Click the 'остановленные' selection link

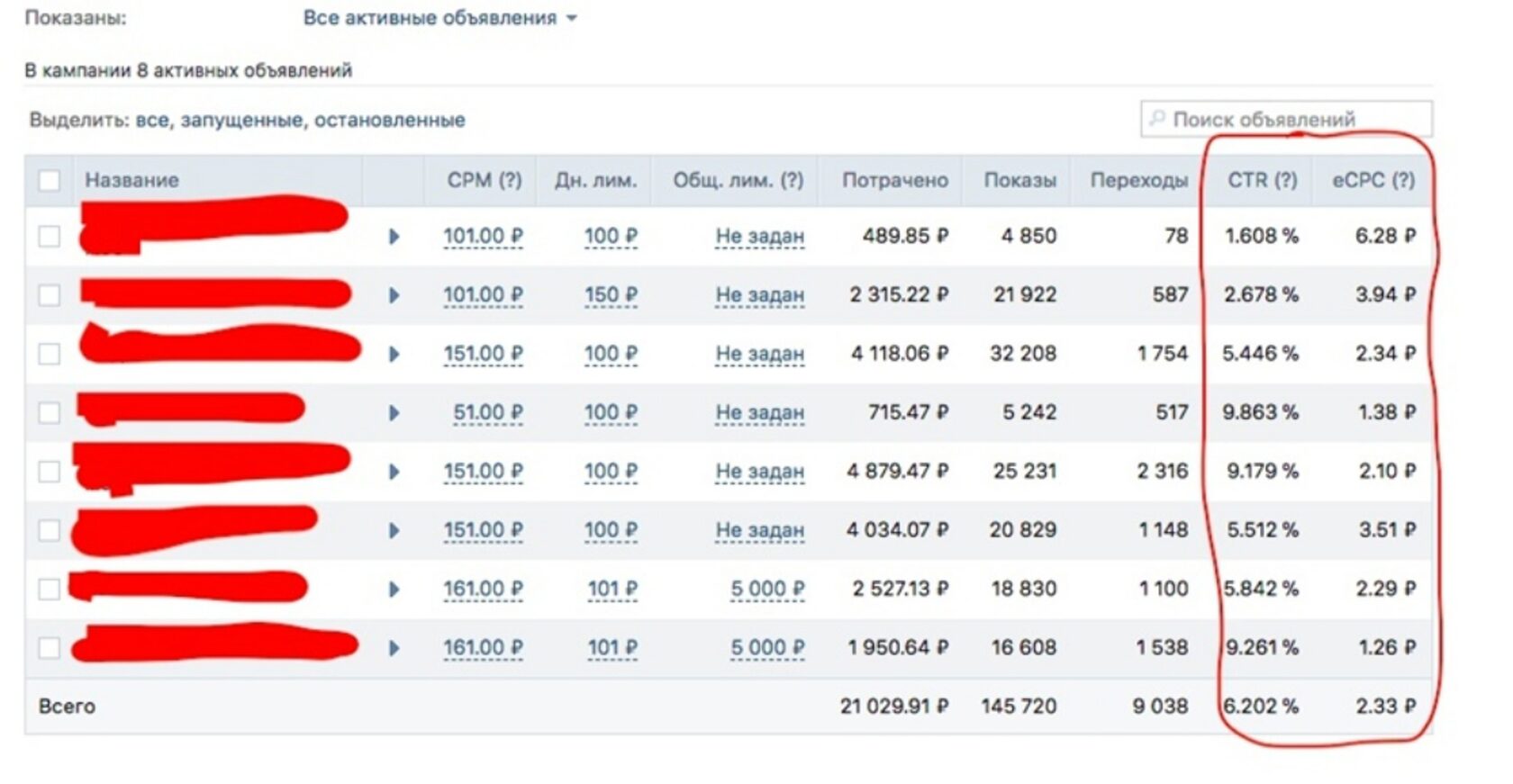(x=389, y=120)
